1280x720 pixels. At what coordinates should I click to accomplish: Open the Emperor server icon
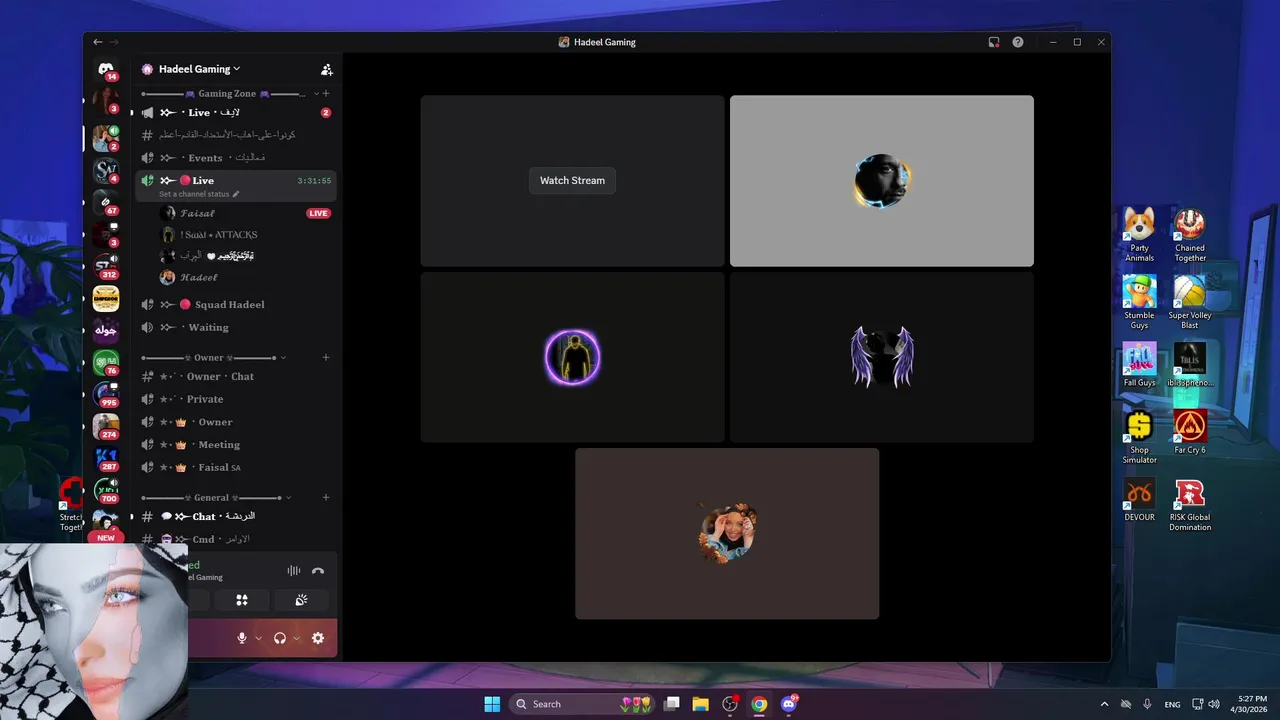pos(106,298)
